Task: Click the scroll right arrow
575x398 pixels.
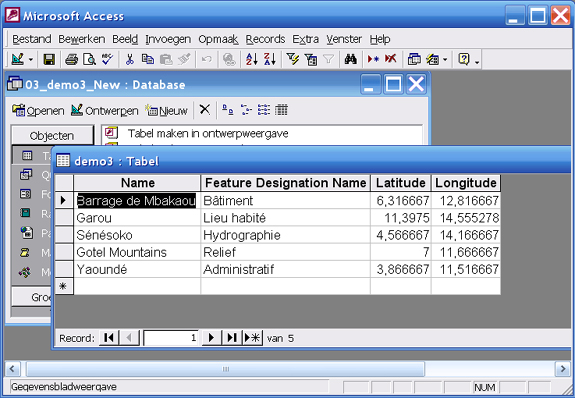Action: click(x=563, y=369)
